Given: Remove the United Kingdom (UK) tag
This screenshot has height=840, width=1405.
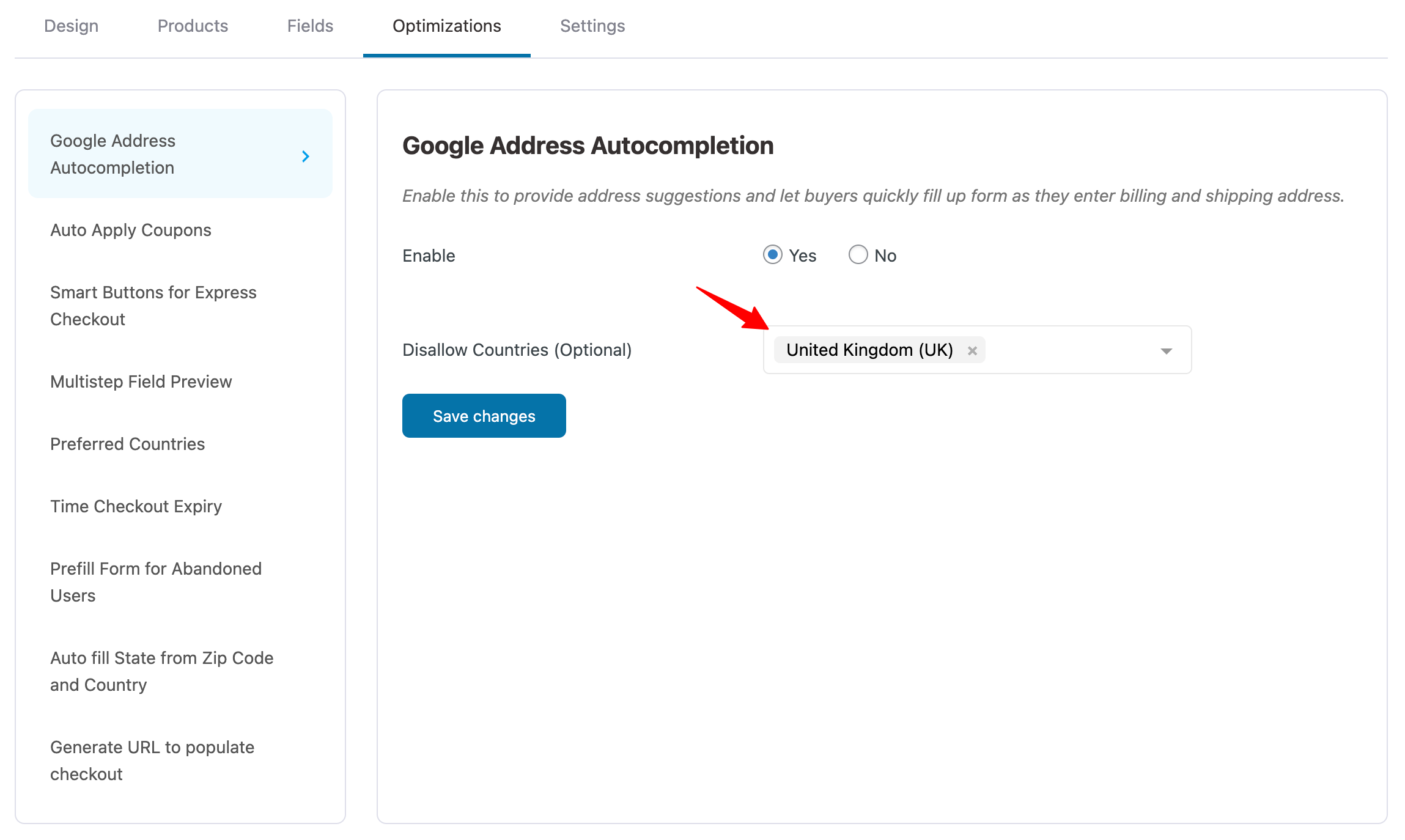Looking at the screenshot, I should point(973,350).
